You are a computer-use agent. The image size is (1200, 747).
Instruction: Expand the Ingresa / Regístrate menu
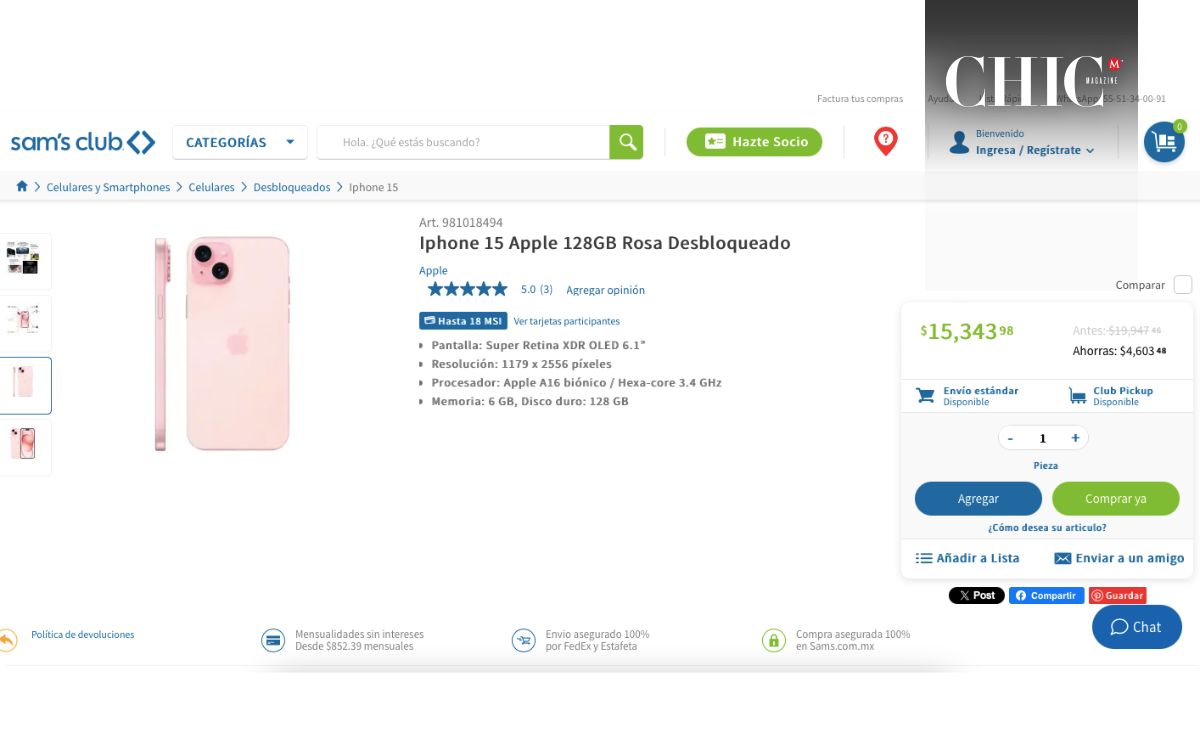1035,150
